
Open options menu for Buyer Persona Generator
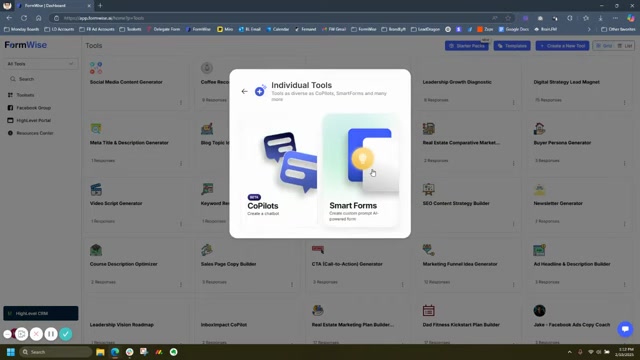[624, 163]
